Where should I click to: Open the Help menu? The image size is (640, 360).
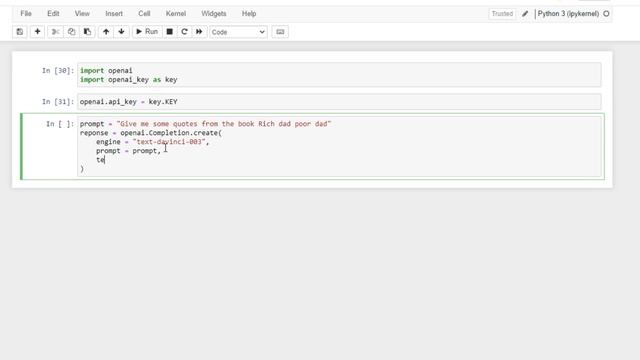point(249,13)
